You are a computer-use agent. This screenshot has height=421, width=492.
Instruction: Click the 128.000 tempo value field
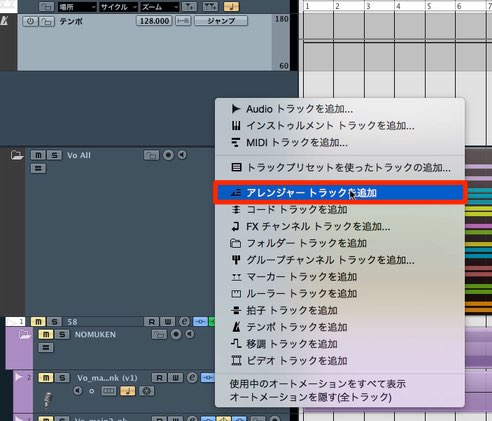[154, 21]
